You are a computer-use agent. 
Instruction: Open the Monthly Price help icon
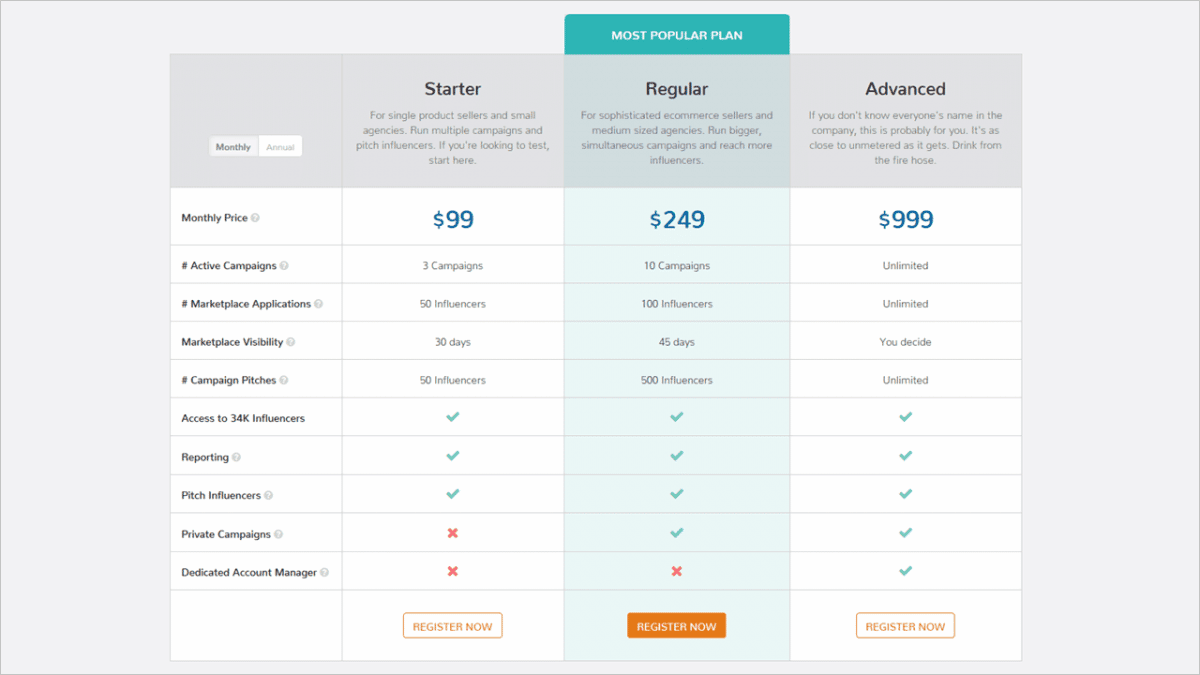pos(255,217)
